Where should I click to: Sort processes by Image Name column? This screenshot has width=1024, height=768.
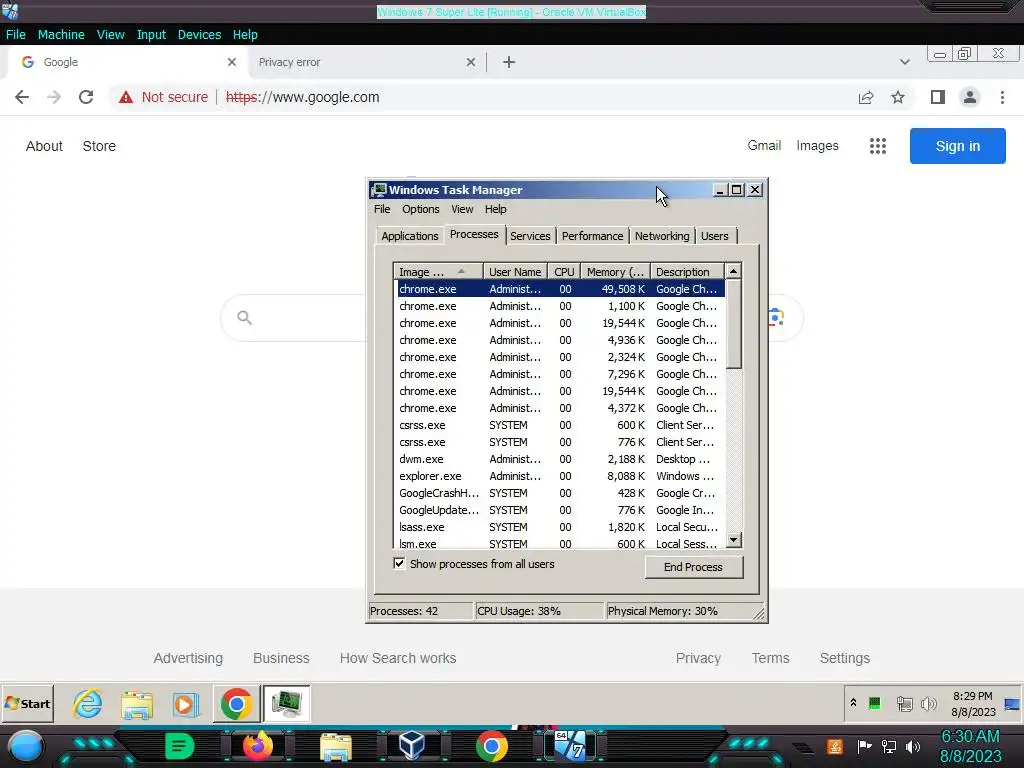point(438,272)
